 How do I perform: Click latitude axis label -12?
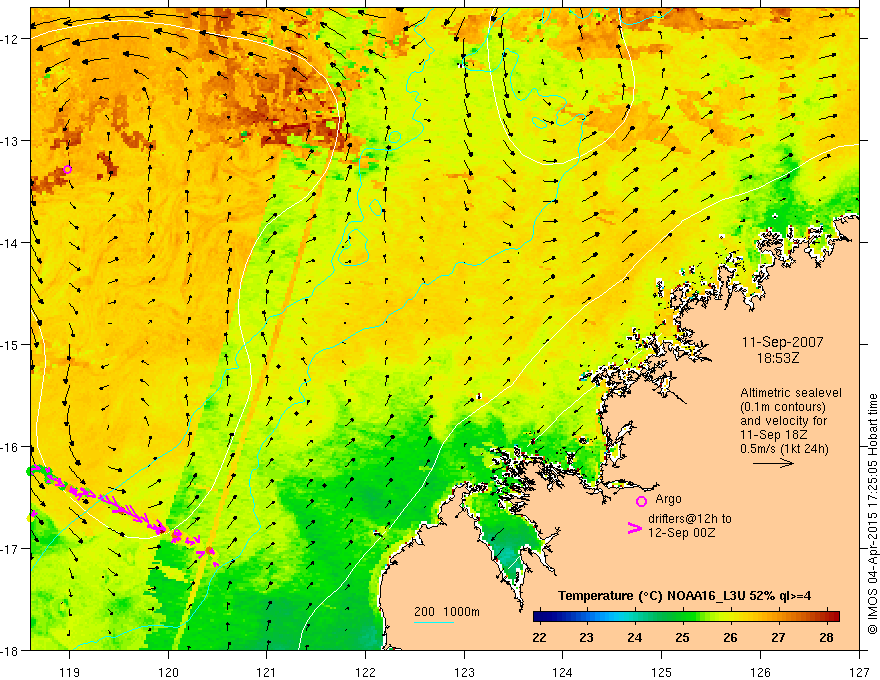[11, 39]
